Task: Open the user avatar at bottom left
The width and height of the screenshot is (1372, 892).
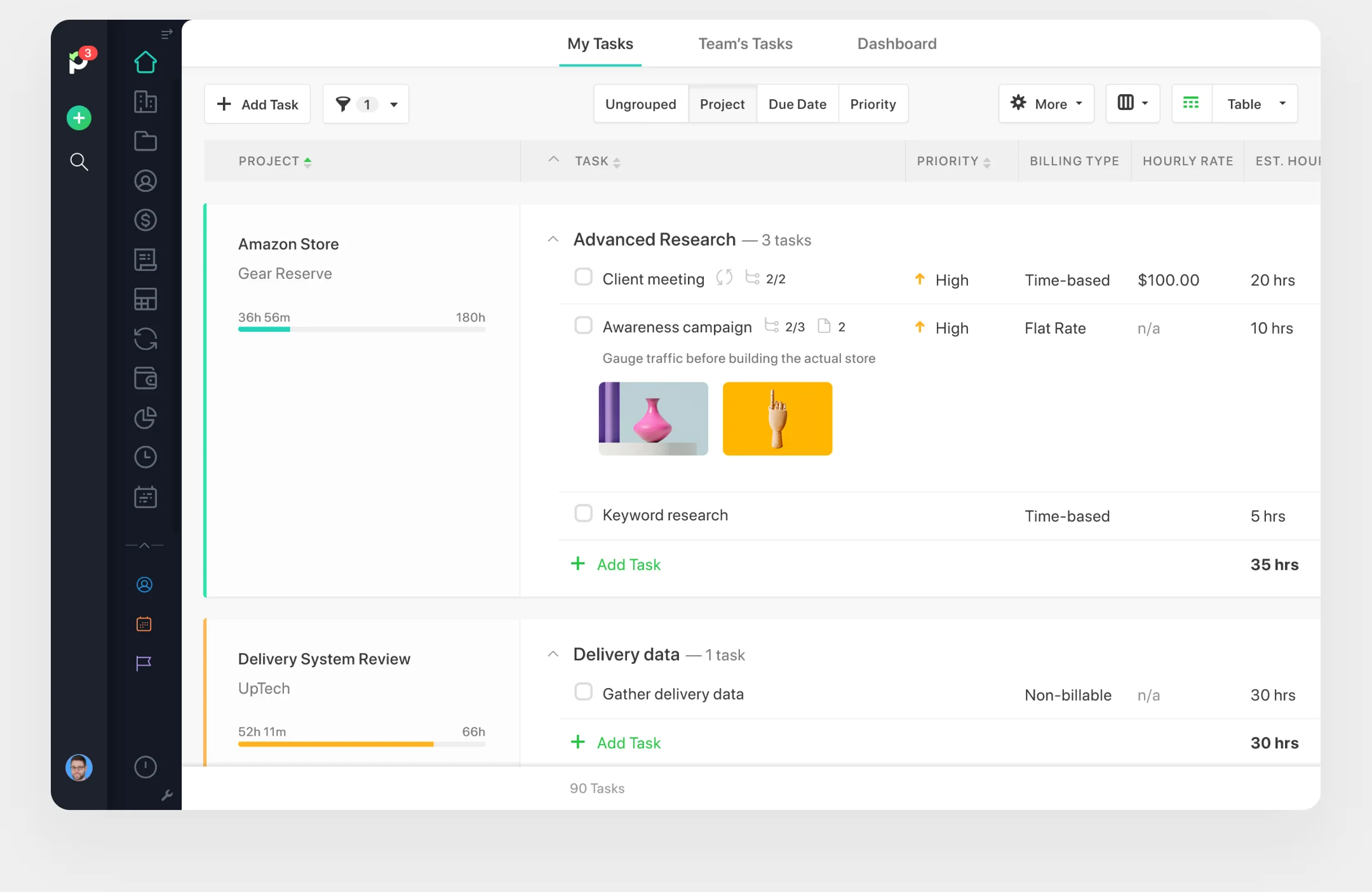Action: click(x=79, y=767)
